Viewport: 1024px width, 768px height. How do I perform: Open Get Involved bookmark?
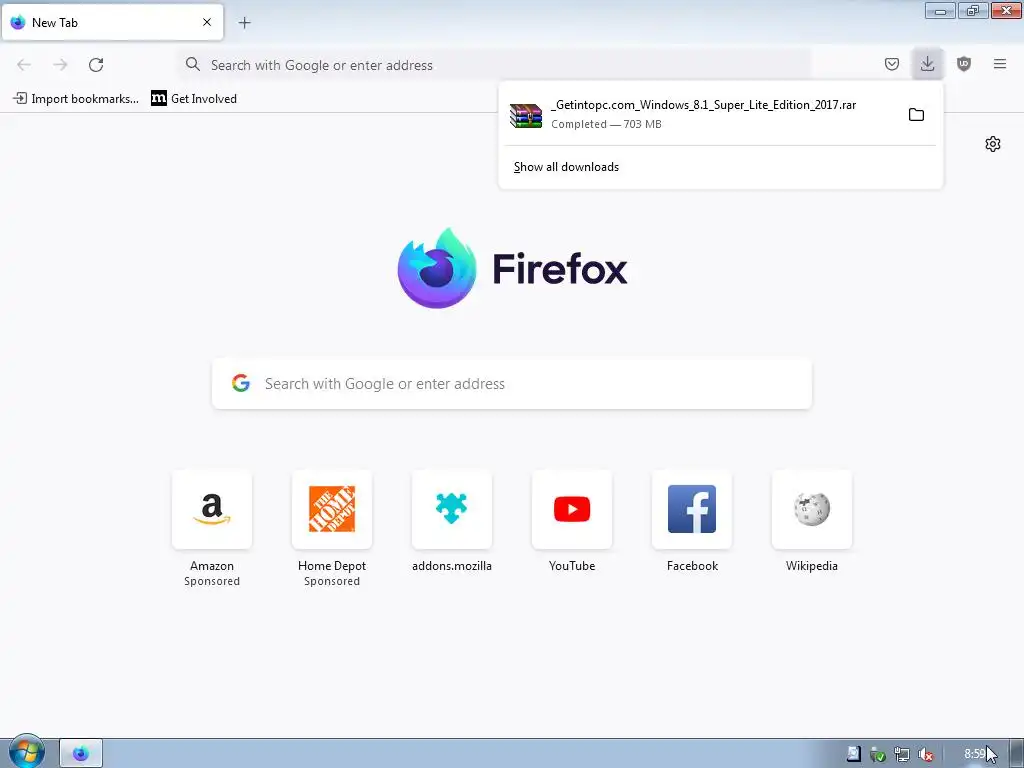point(194,99)
